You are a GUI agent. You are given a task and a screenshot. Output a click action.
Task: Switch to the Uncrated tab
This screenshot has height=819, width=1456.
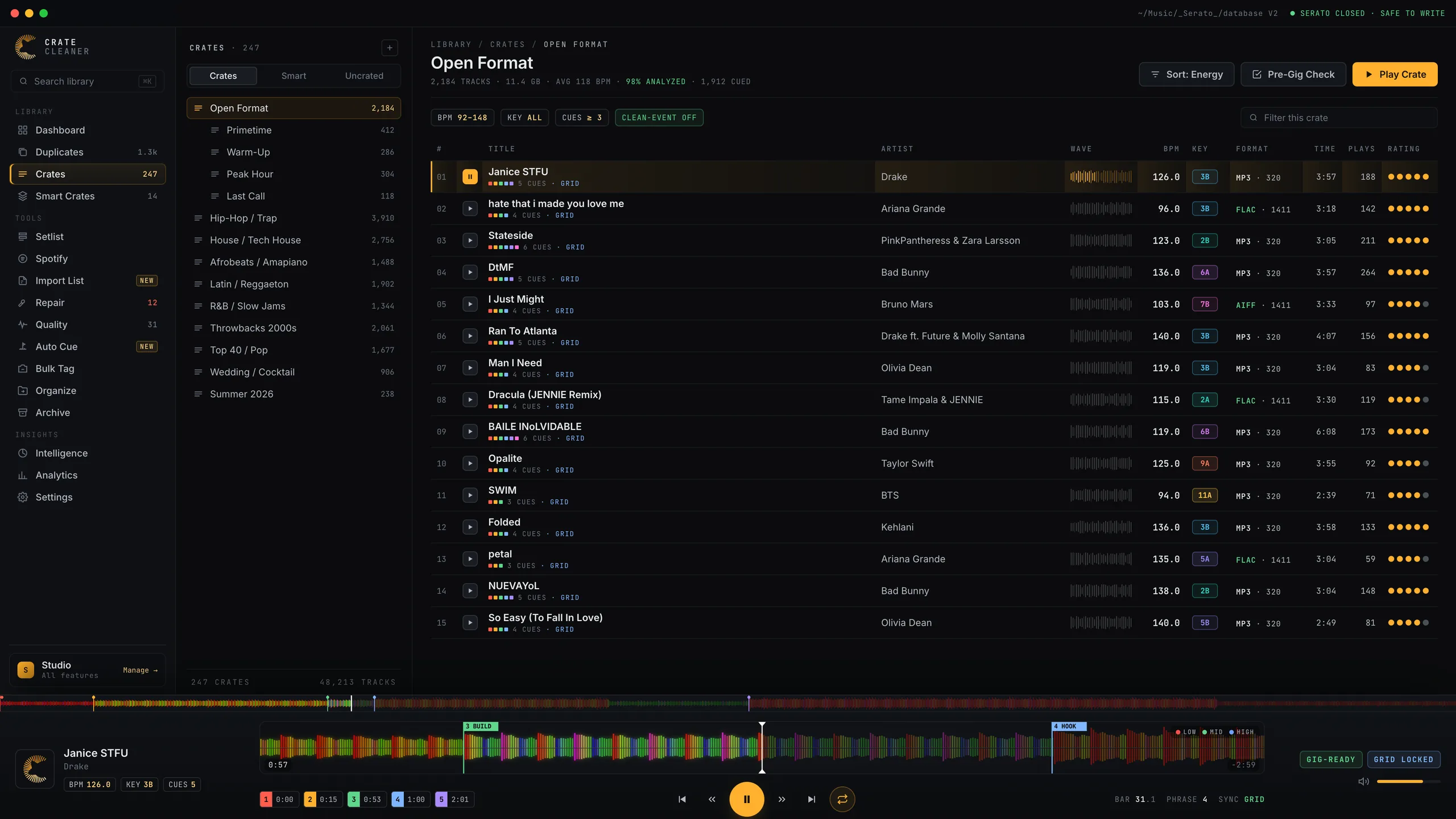364,76
